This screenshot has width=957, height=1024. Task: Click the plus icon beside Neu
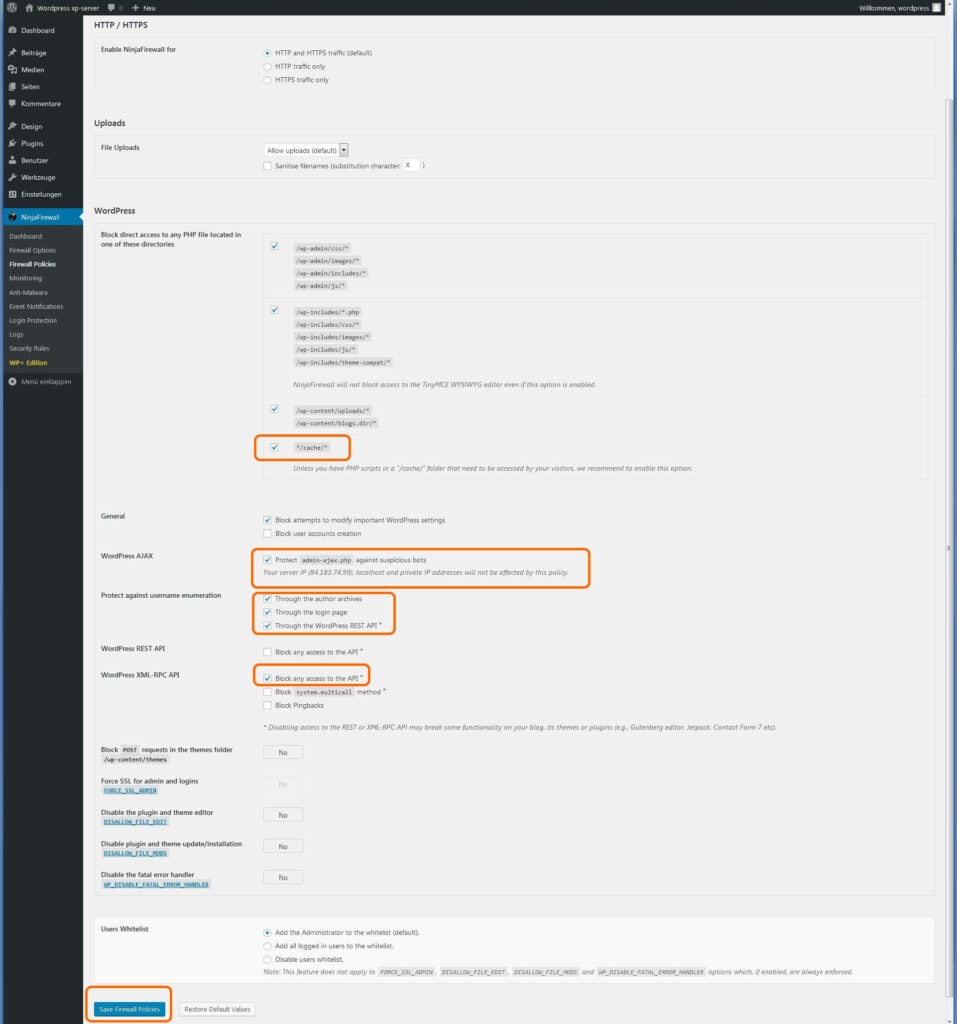pos(135,8)
